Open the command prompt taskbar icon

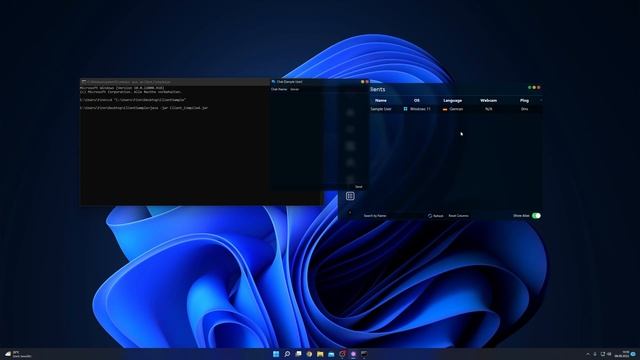[x=364, y=354]
